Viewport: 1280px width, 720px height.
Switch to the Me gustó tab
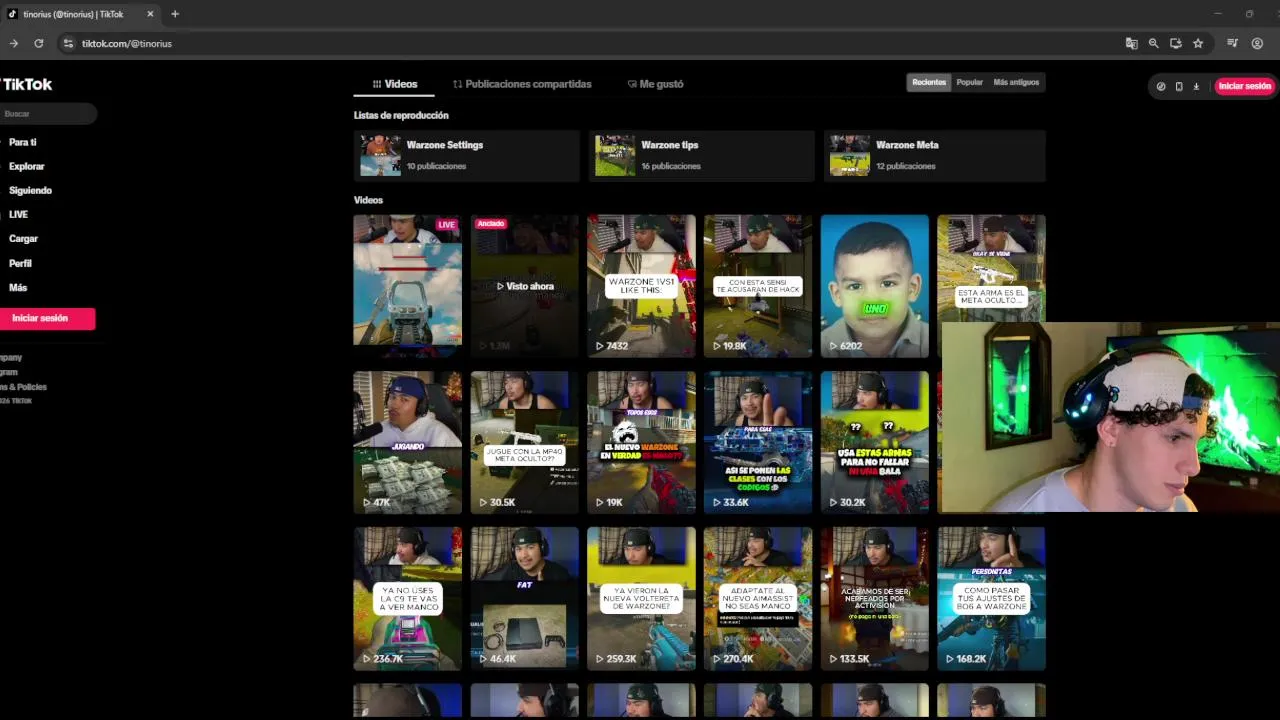[655, 84]
